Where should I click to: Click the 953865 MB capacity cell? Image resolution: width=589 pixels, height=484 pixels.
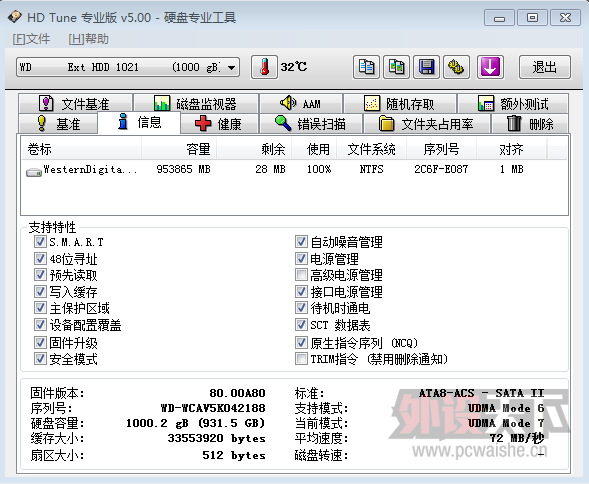[x=183, y=169]
